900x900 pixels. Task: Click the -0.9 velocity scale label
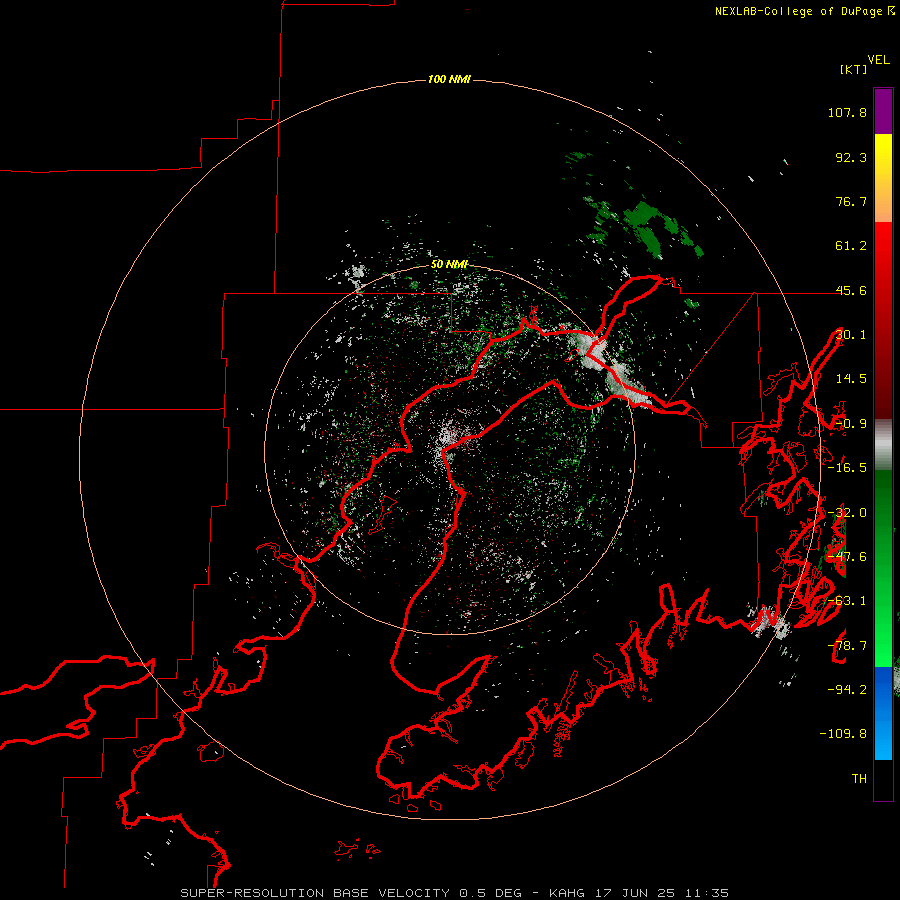coord(851,424)
